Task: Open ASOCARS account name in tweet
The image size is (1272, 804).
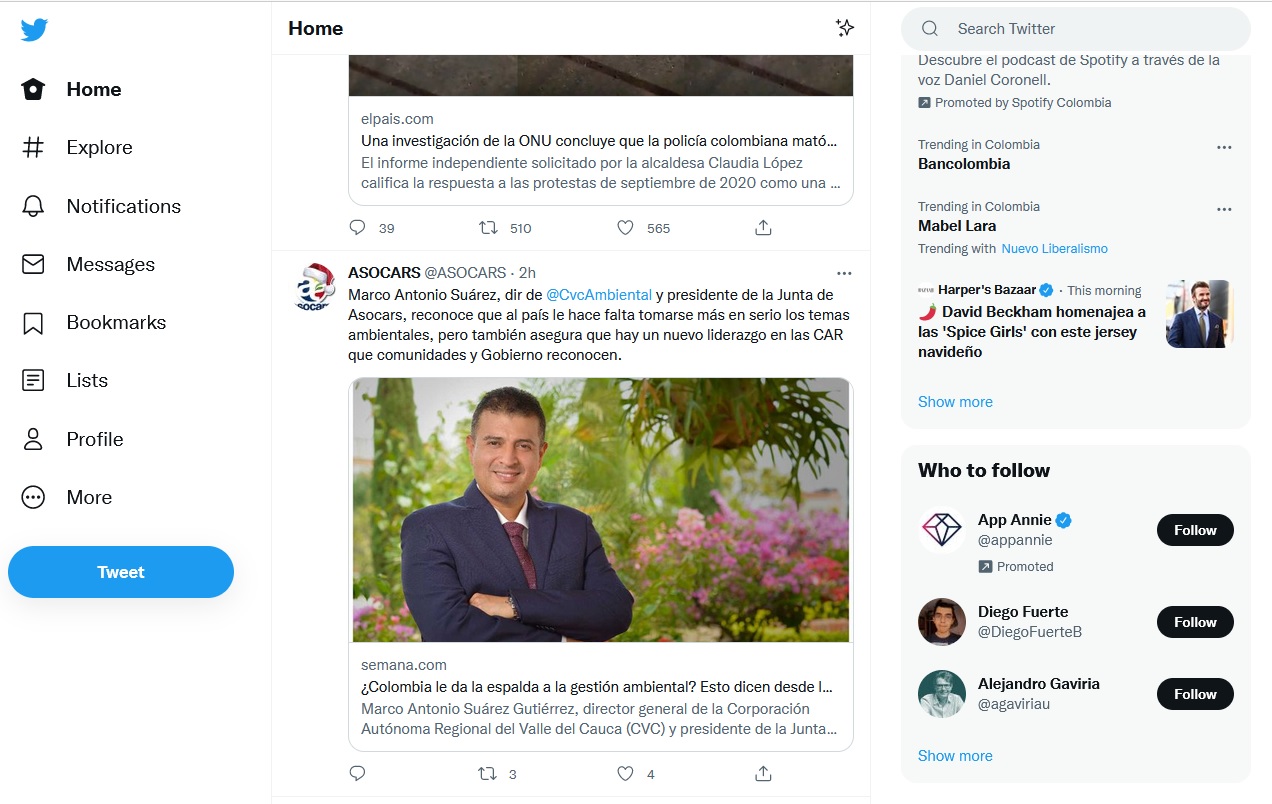Action: (x=384, y=273)
